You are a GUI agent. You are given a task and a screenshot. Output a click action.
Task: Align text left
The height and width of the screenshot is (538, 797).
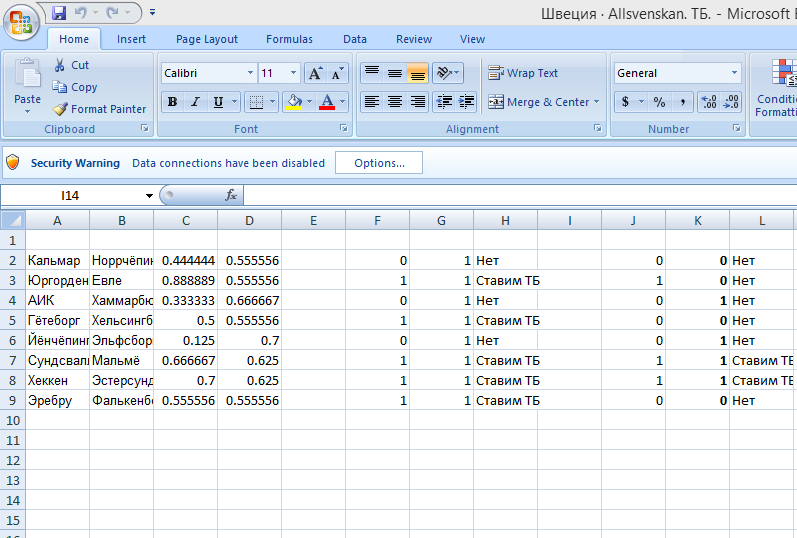pos(372,102)
